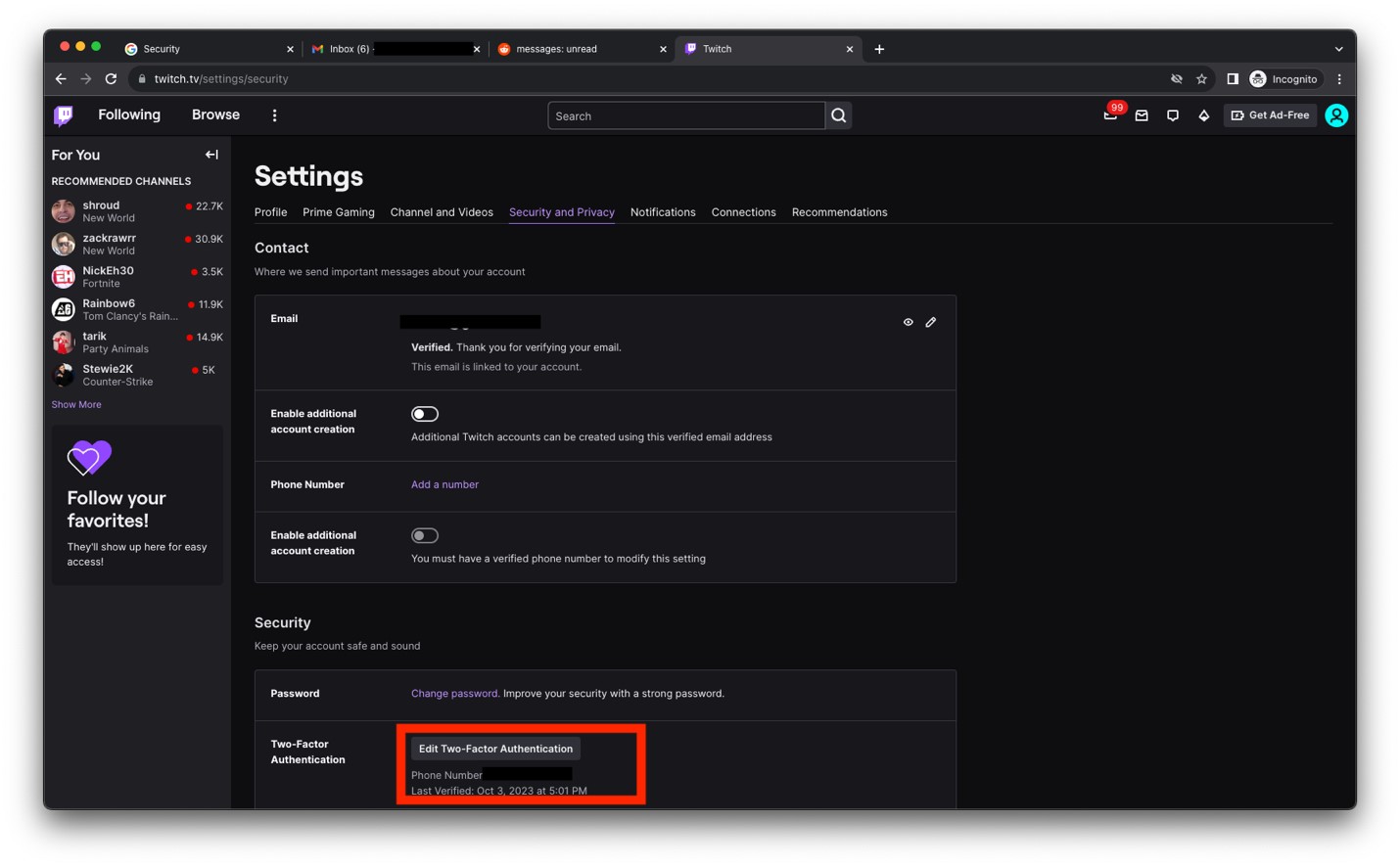Image resolution: width=1400 pixels, height=867 pixels.
Task: Click the "Last Verified: Oct 3, 2023 at 5:01 PM" text
Action: [x=499, y=791]
